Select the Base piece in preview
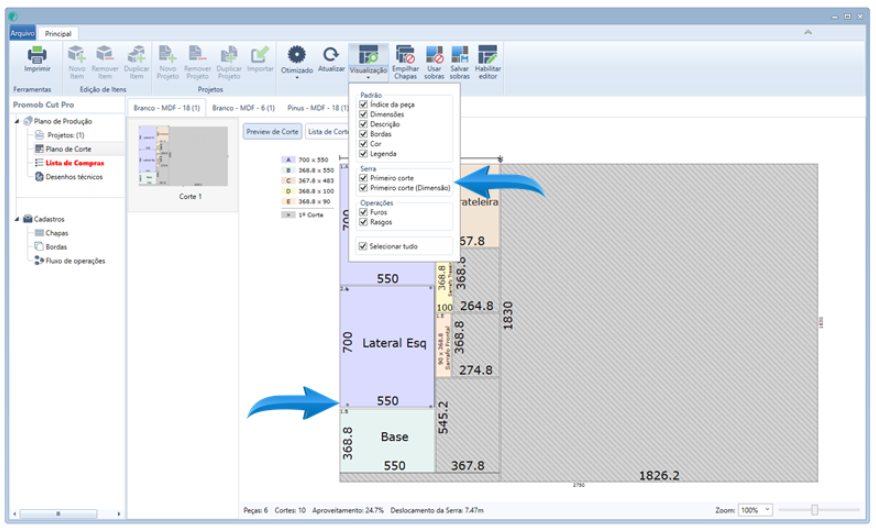This screenshot has width=876, height=528. pyautogui.click(x=387, y=441)
